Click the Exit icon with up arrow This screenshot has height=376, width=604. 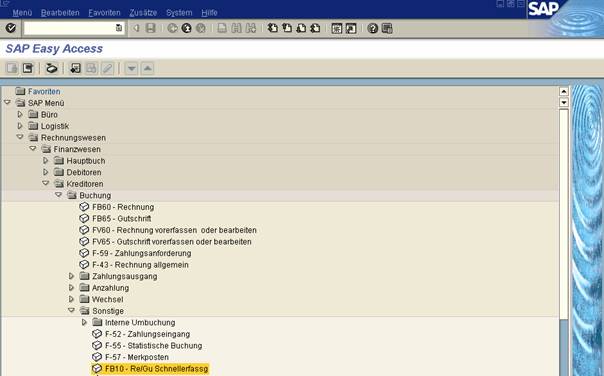coord(186,28)
